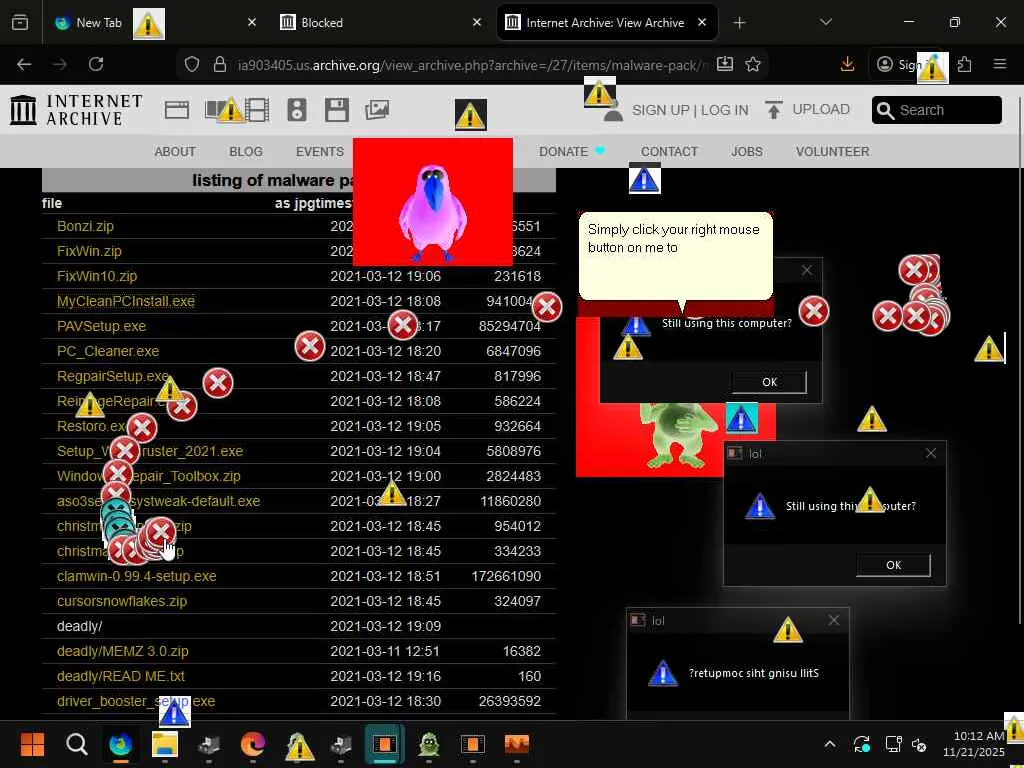This screenshot has height=768, width=1024.
Task: Click the warning sign taskbar app
Action: click(298, 746)
